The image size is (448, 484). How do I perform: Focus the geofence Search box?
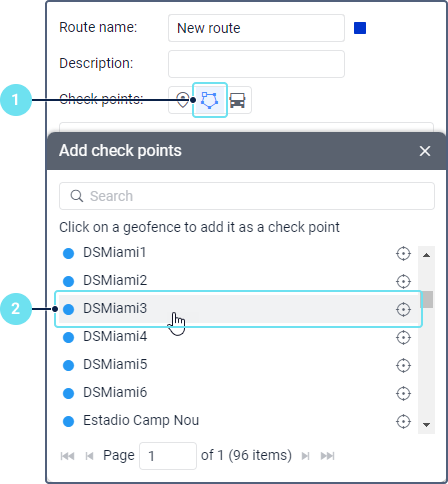pyautogui.click(x=247, y=196)
